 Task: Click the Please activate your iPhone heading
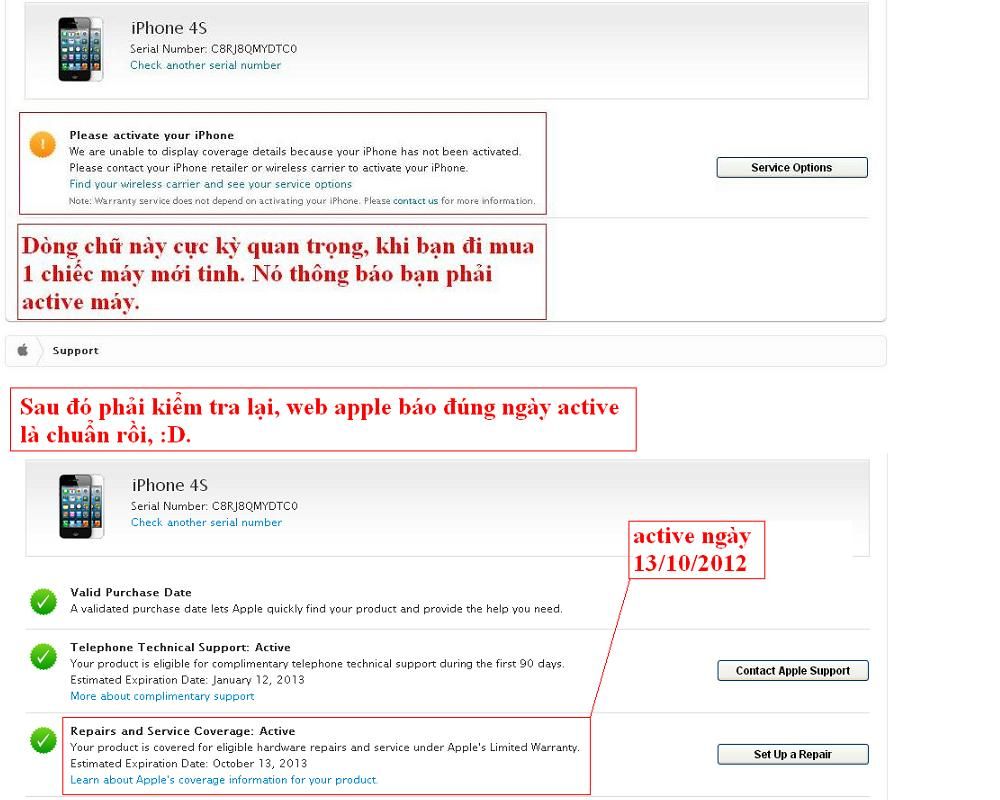(x=152, y=135)
